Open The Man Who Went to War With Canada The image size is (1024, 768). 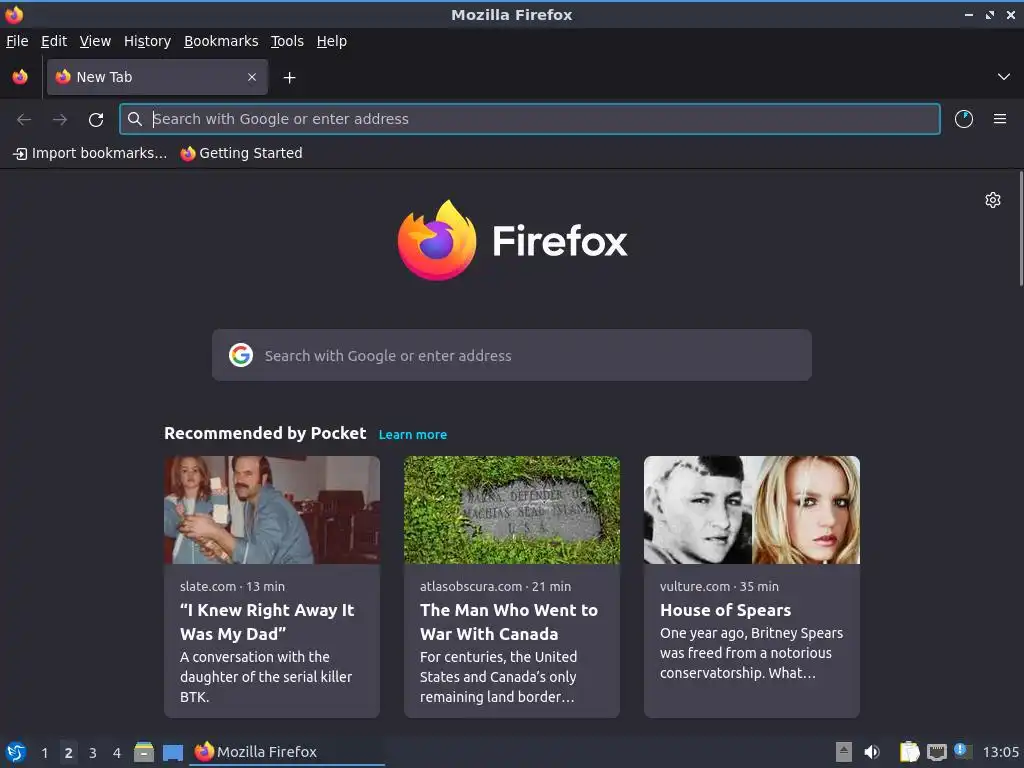509,622
